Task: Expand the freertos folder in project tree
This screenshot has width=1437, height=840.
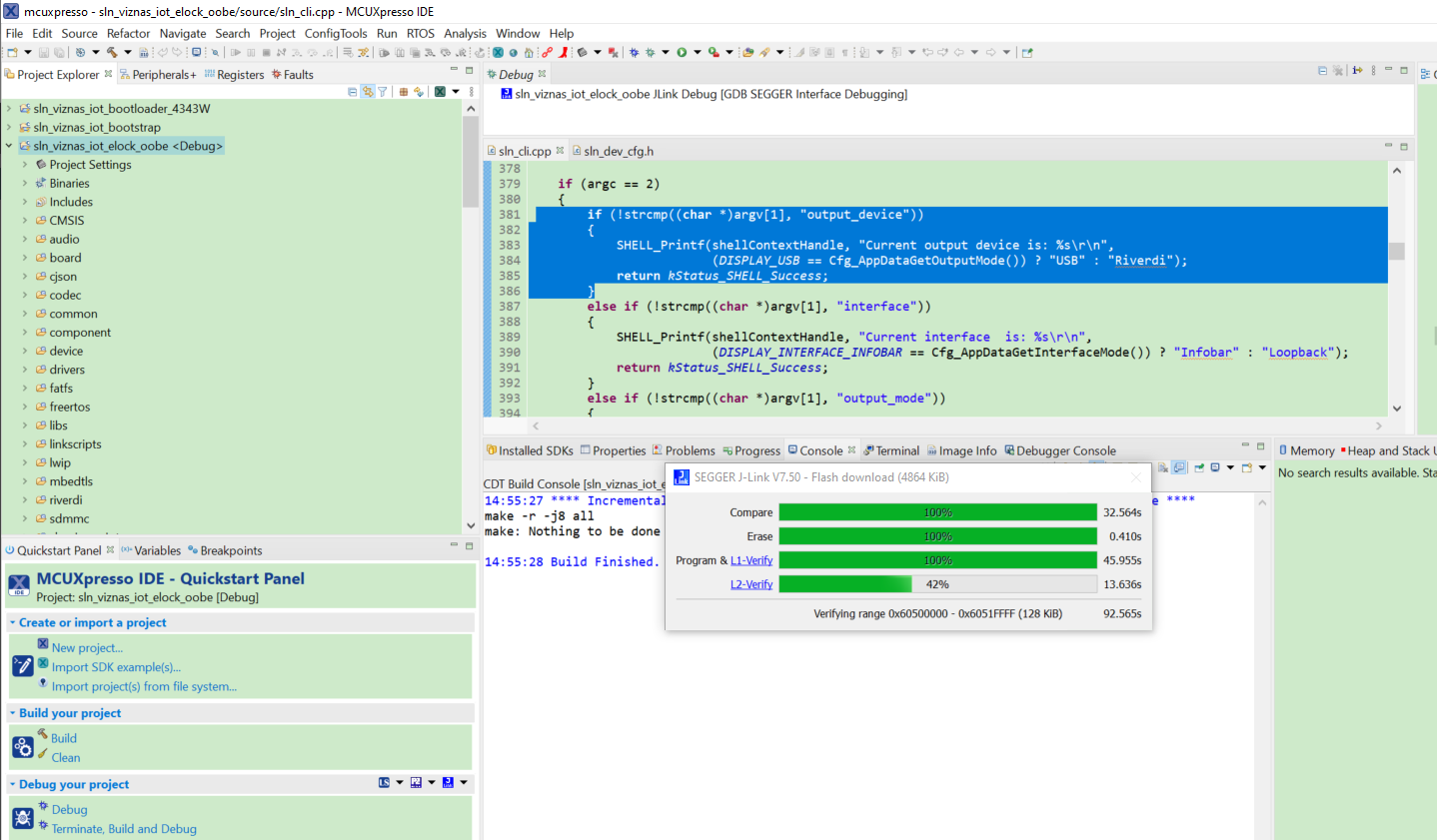Action: 25,408
